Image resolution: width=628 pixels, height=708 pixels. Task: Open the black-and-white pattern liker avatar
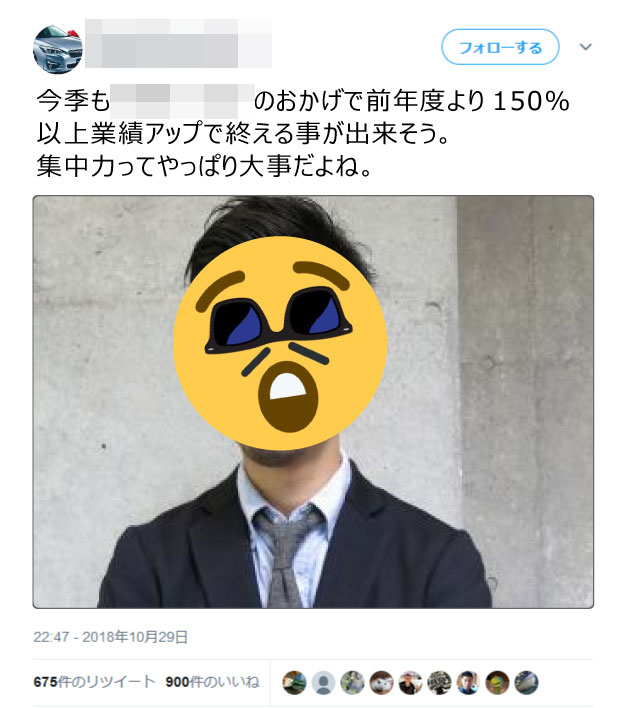tap(439, 682)
